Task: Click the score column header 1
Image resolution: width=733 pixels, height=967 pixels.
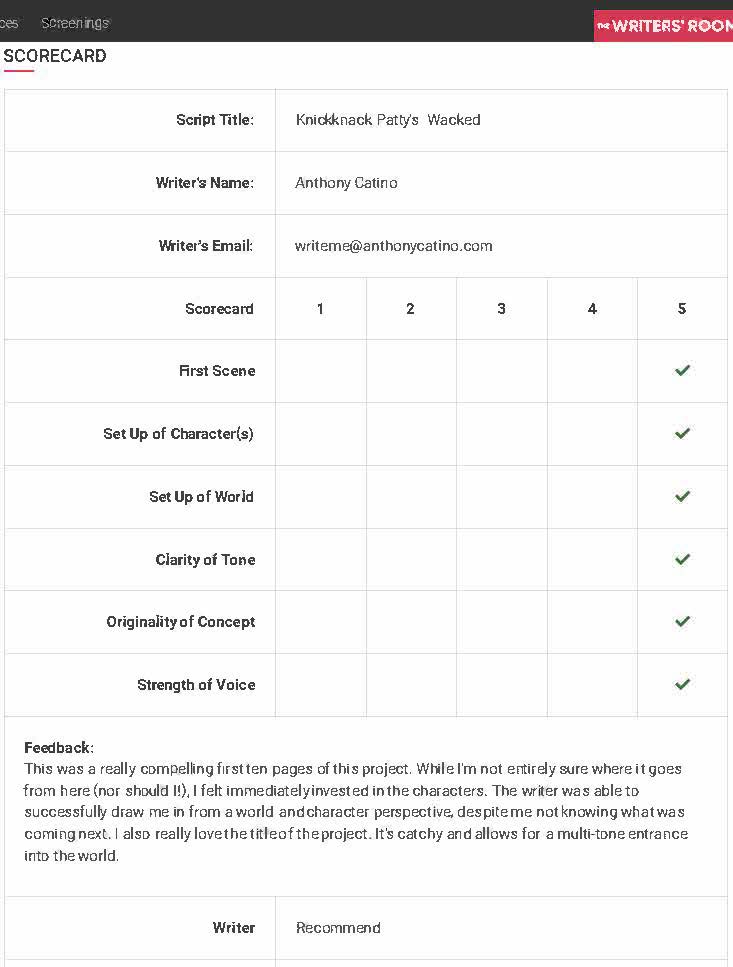Action: pos(320,309)
